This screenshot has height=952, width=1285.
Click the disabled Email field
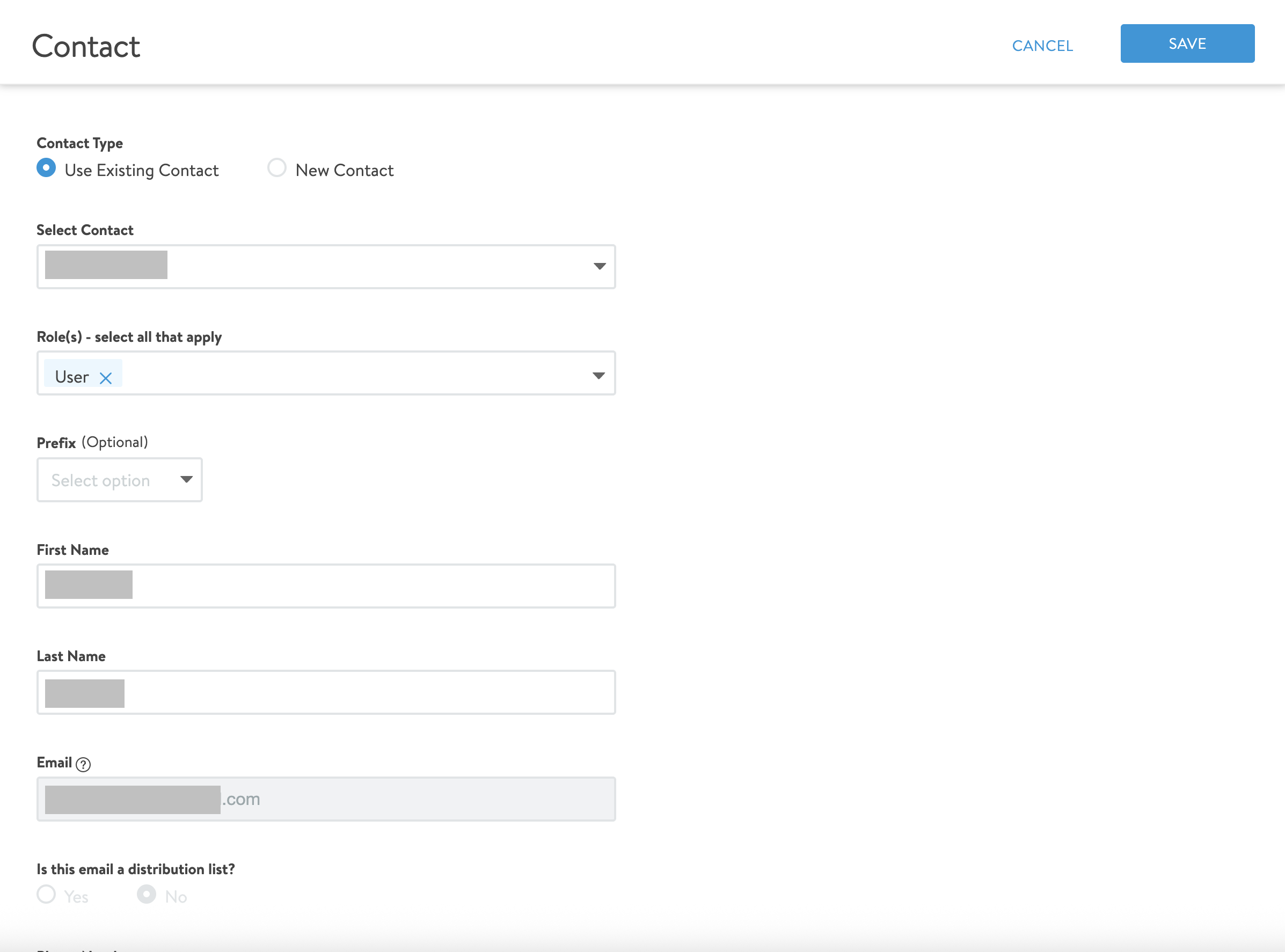(326, 799)
